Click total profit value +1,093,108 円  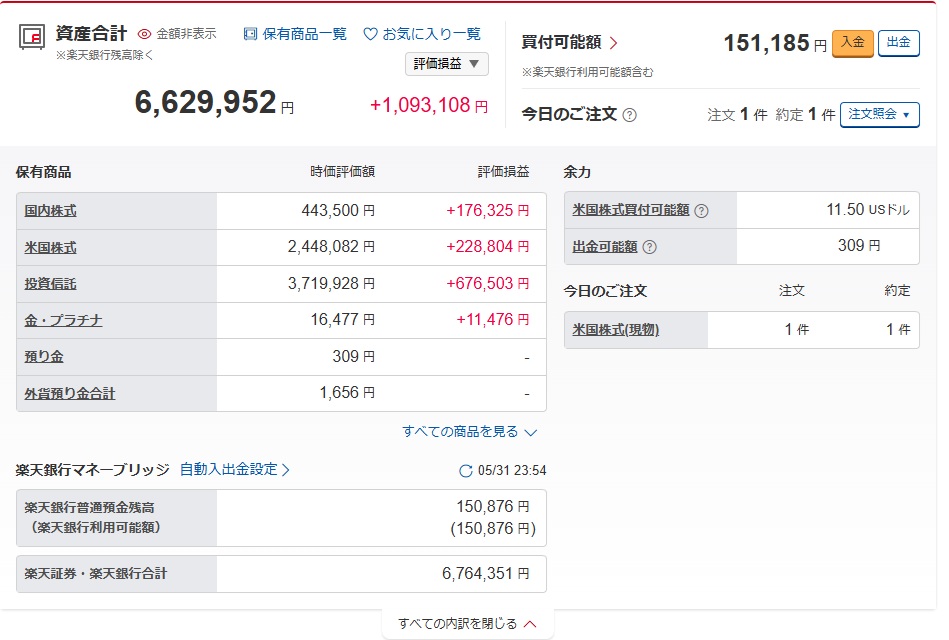pos(429,105)
